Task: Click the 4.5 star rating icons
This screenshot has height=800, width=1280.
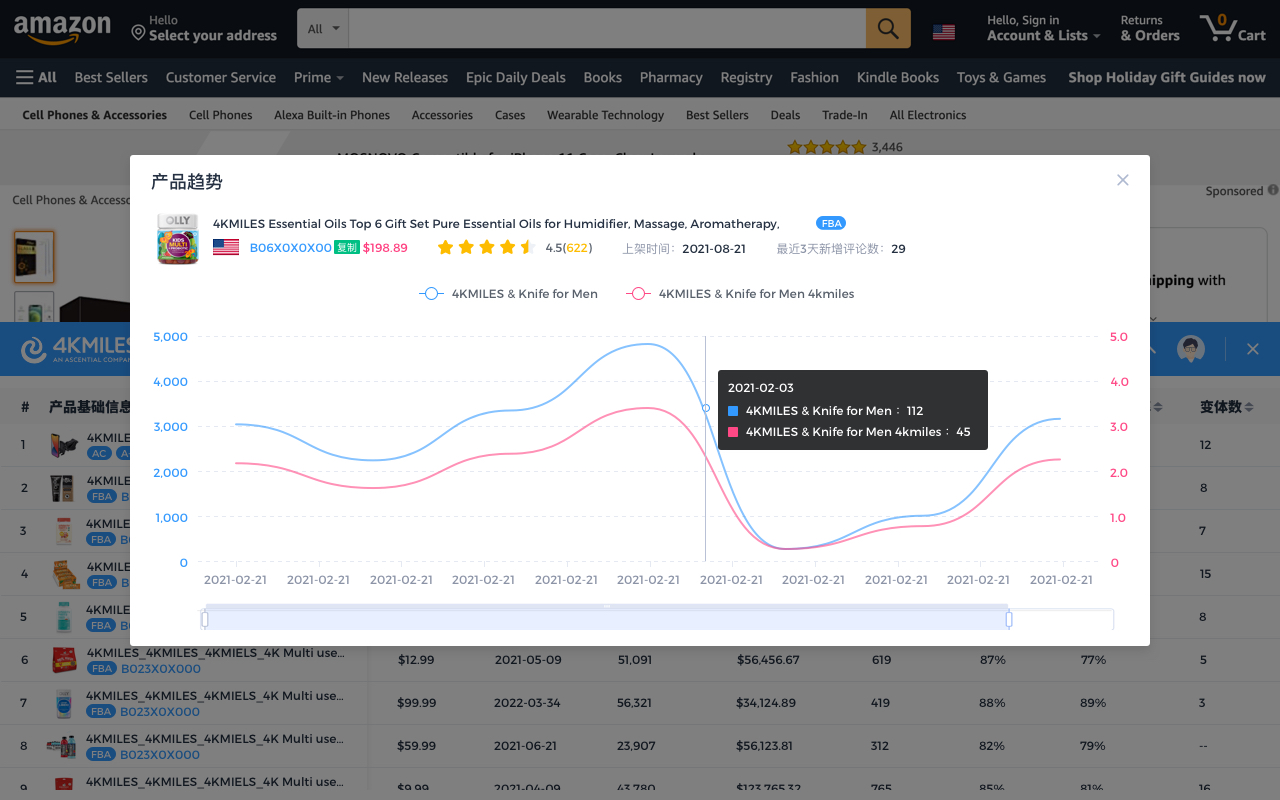Action: pos(486,248)
